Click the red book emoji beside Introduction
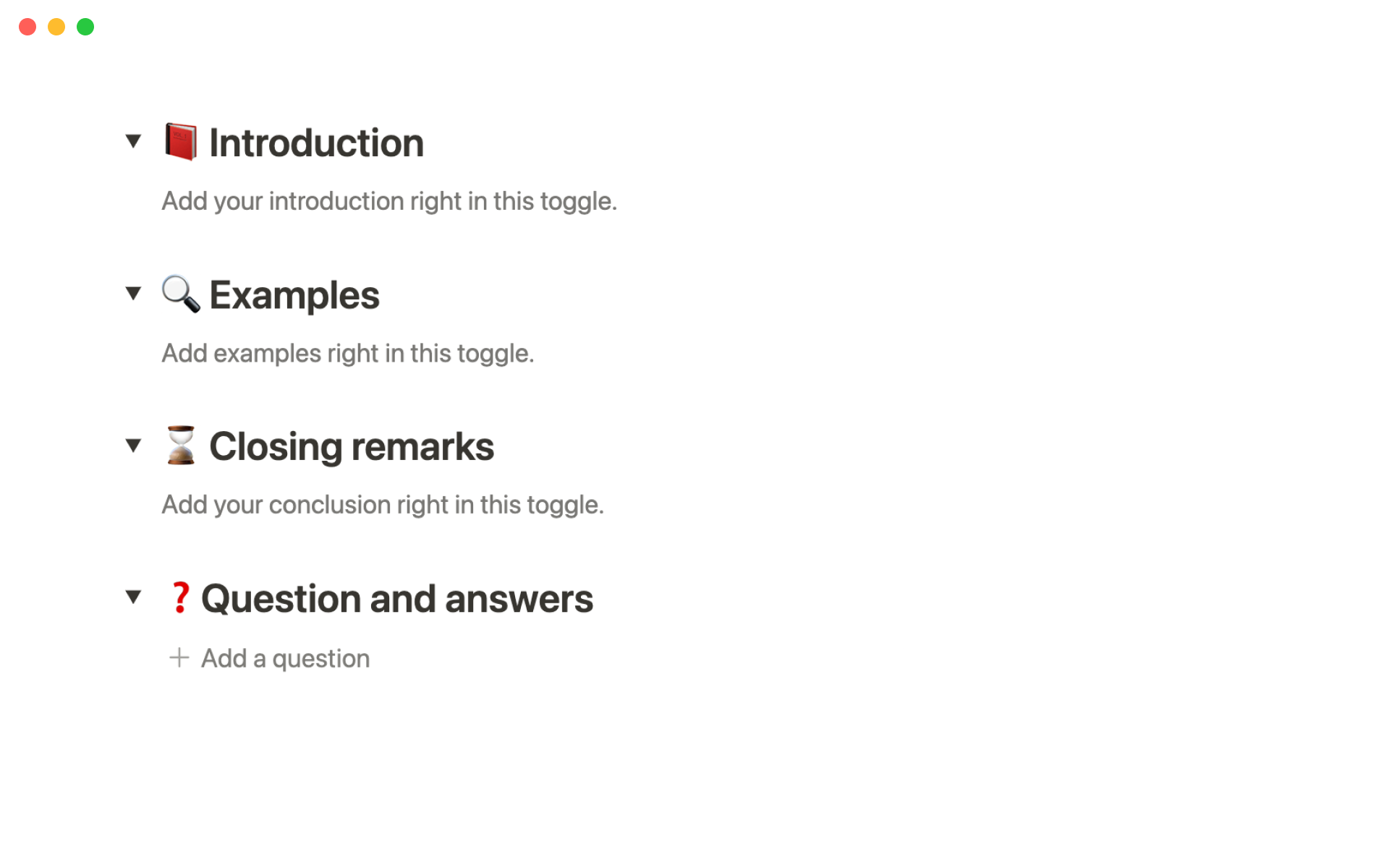 pyautogui.click(x=180, y=142)
